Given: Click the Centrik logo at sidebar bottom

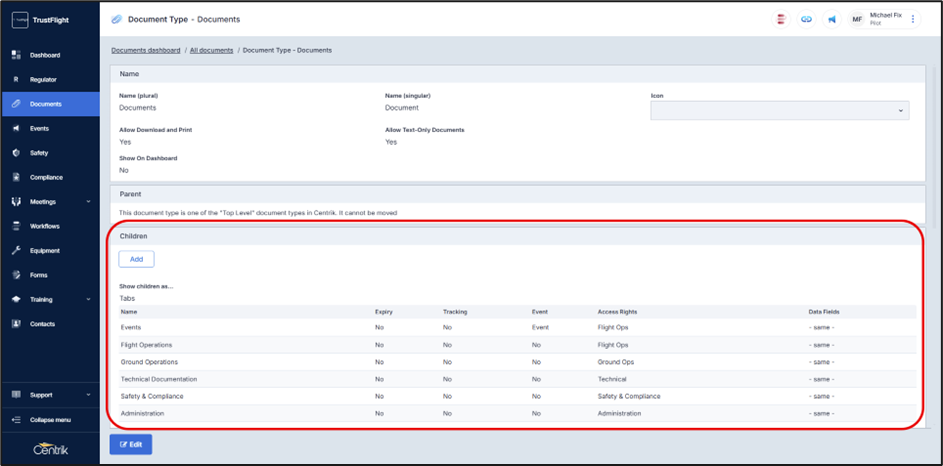Looking at the screenshot, I should [x=50, y=447].
